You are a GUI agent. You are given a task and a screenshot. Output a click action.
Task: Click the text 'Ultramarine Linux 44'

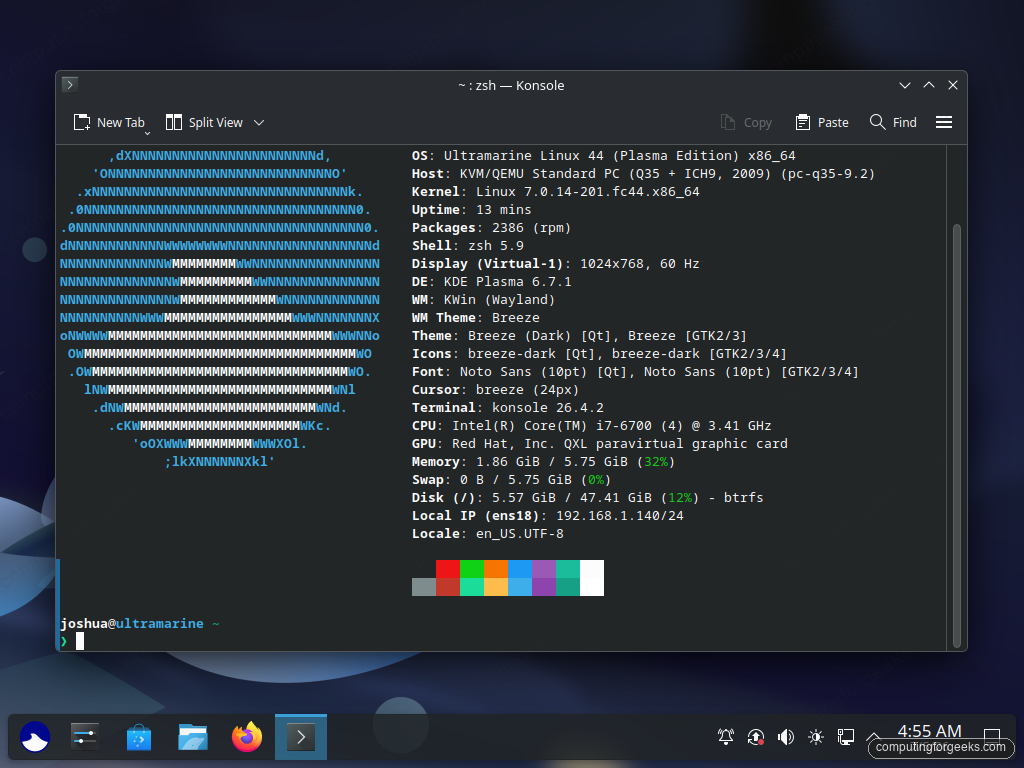pyautogui.click(x=524, y=155)
